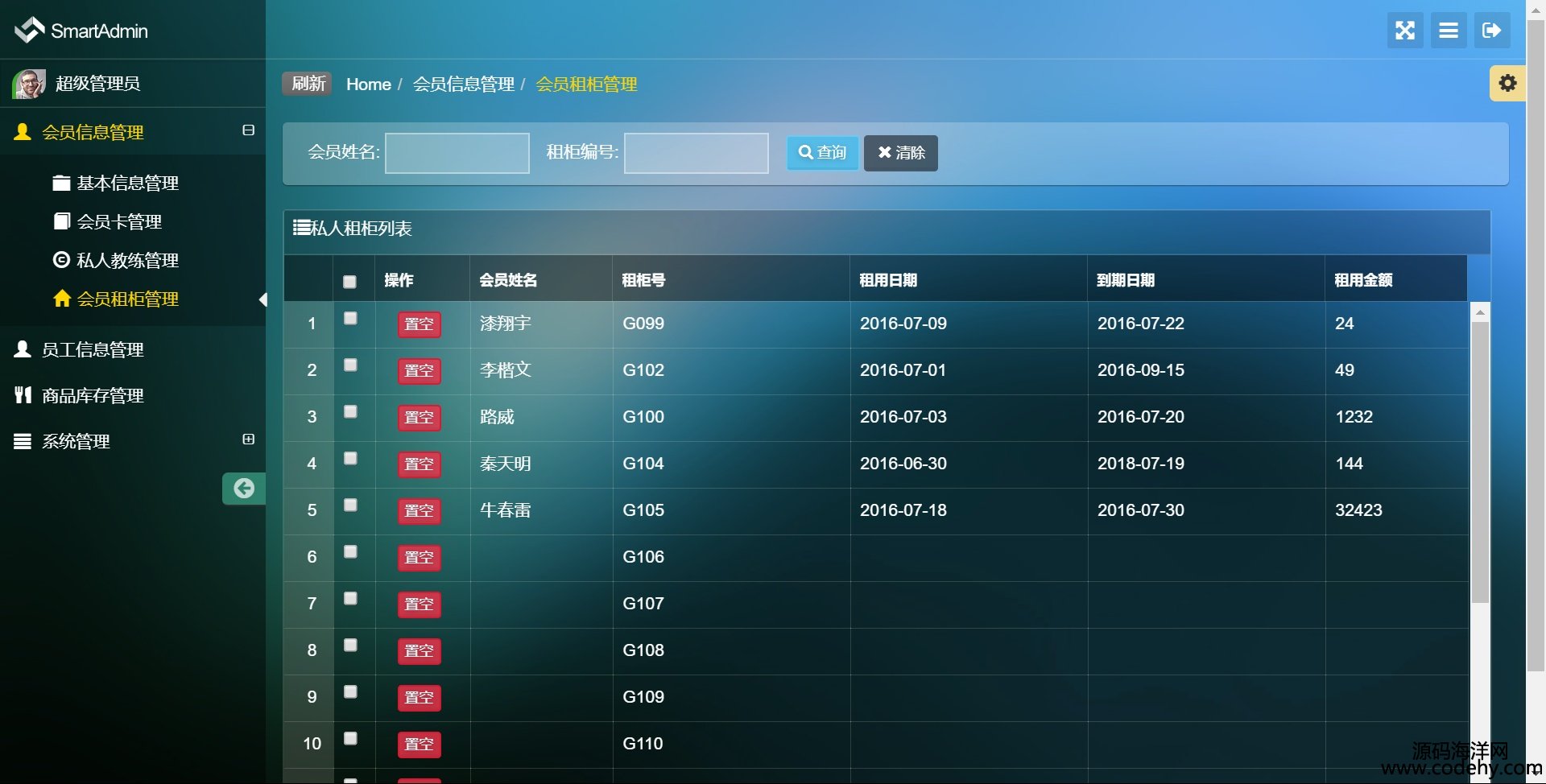Image resolution: width=1546 pixels, height=784 pixels.
Task: Check the checkbox for row 4 秦天明
Action: (x=350, y=458)
